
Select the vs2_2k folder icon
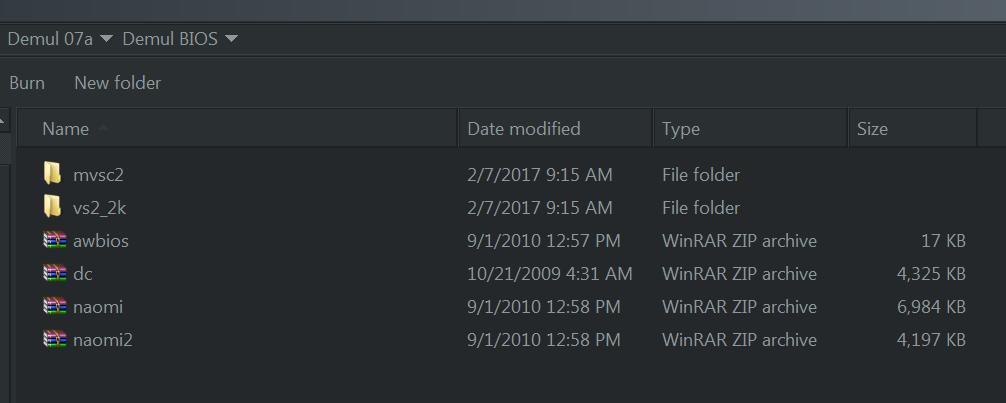click(x=52, y=207)
